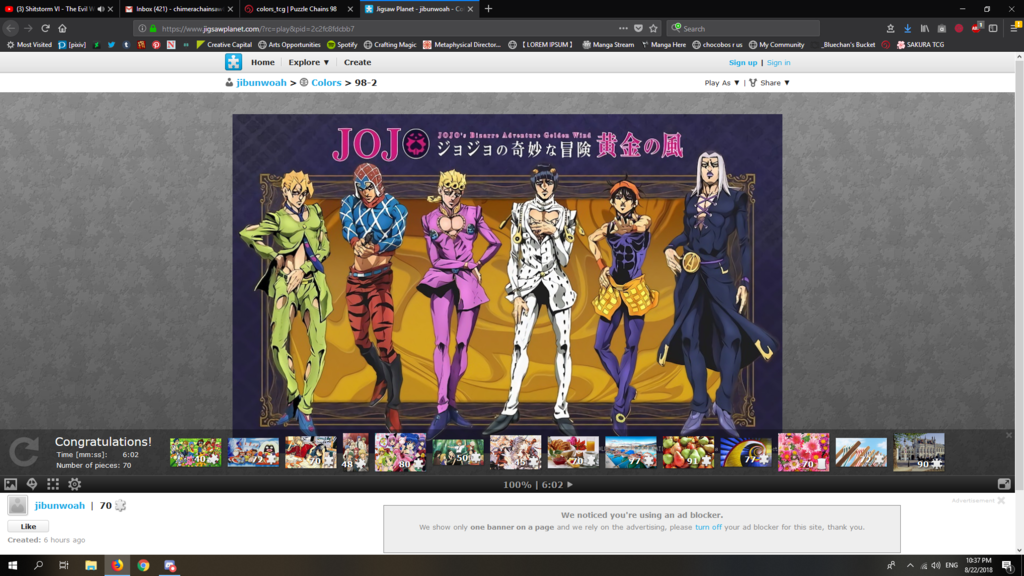1024x576 pixels.
Task: Bookmark this page with the star
Action: click(x=653, y=28)
